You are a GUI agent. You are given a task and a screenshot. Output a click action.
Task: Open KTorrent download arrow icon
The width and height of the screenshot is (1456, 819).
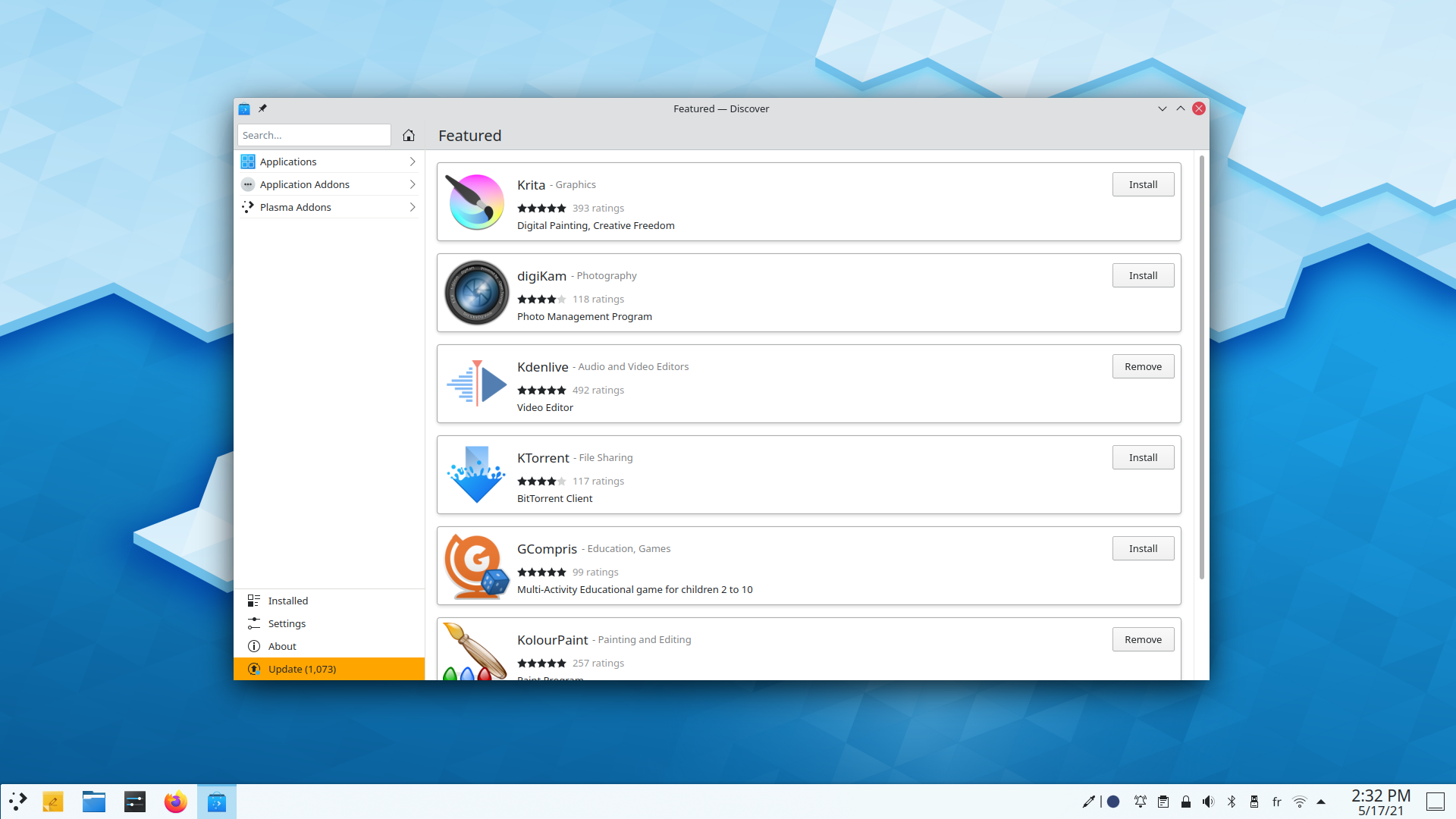(476, 475)
